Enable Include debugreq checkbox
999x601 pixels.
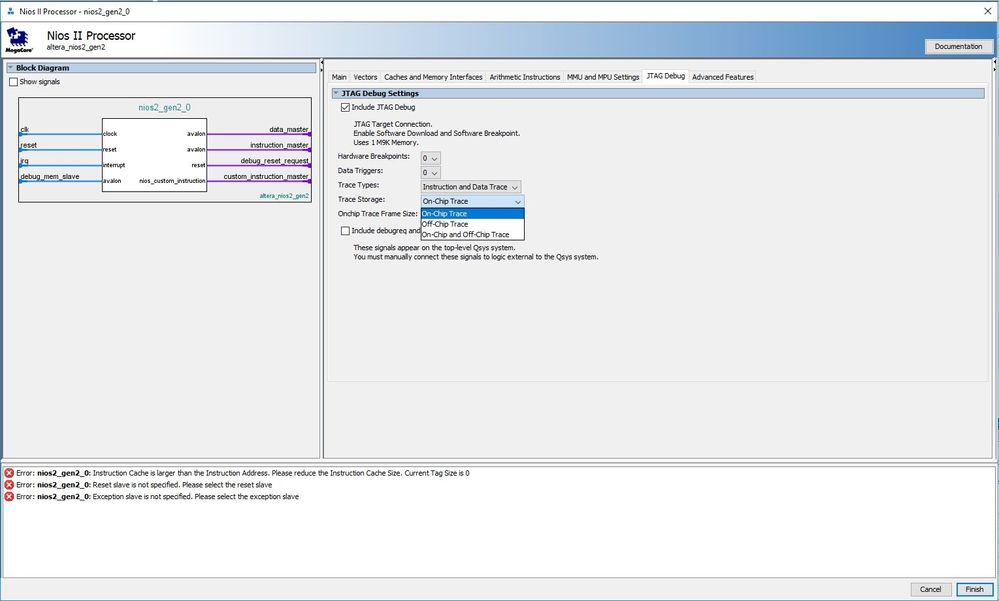345,231
